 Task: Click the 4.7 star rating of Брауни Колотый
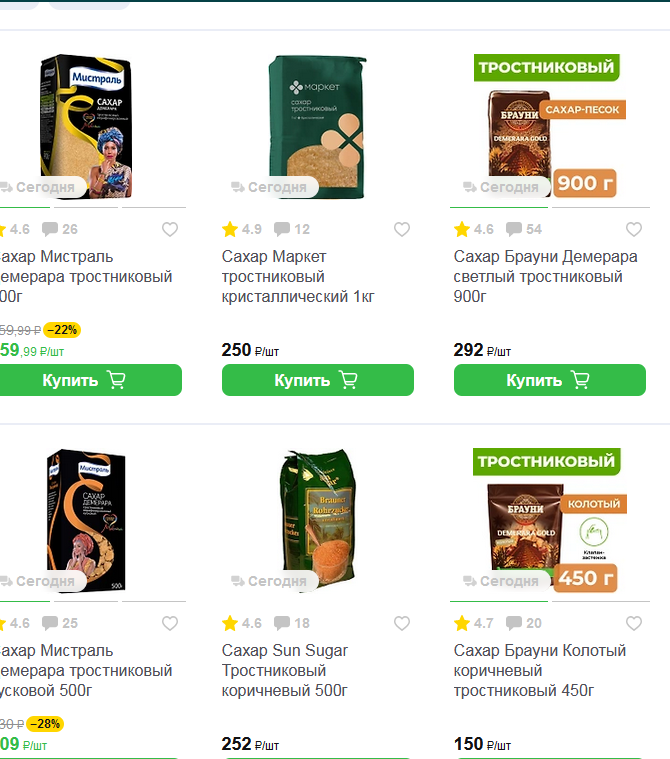(x=474, y=623)
